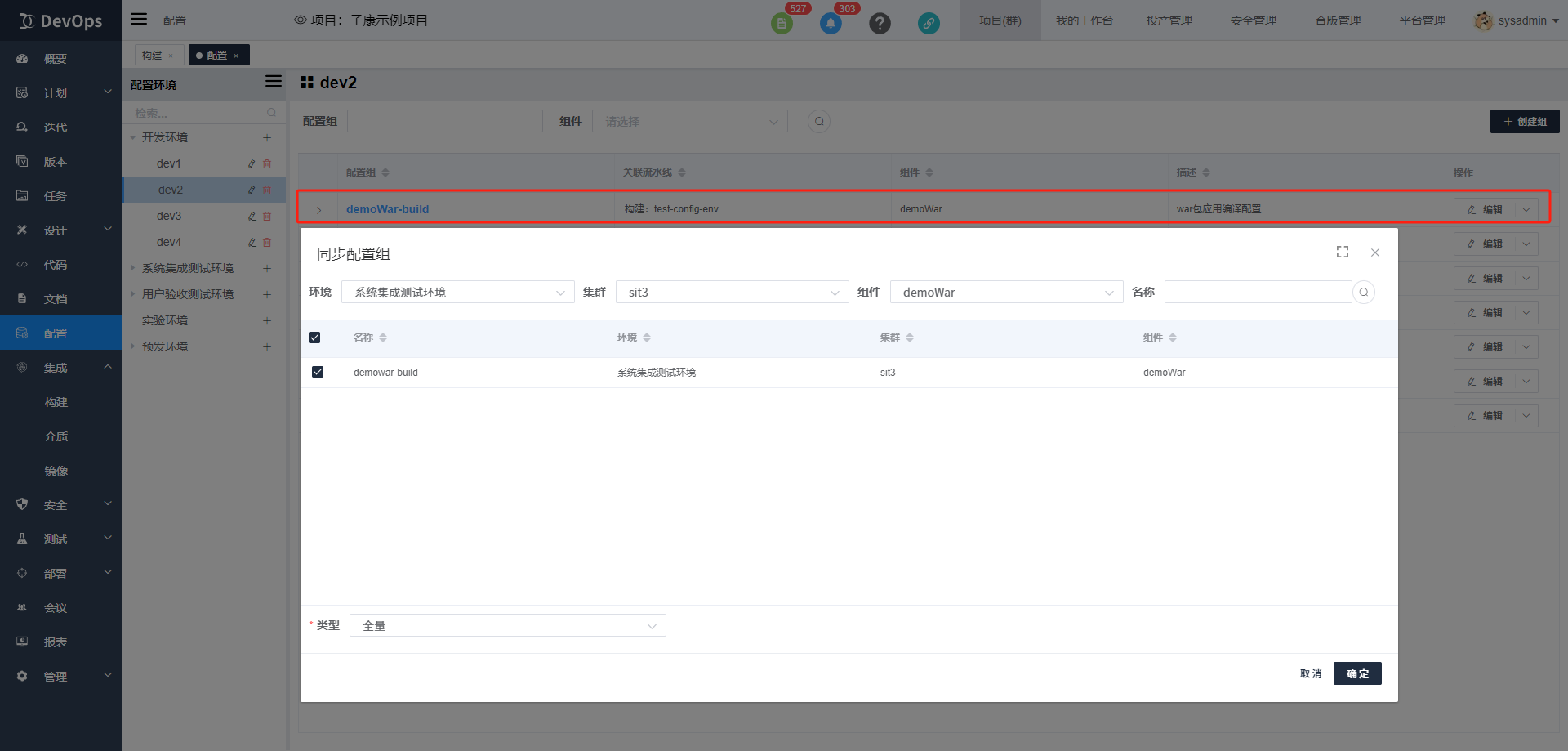Toggle the hamburger menu next to DevOps logo

tap(140, 20)
